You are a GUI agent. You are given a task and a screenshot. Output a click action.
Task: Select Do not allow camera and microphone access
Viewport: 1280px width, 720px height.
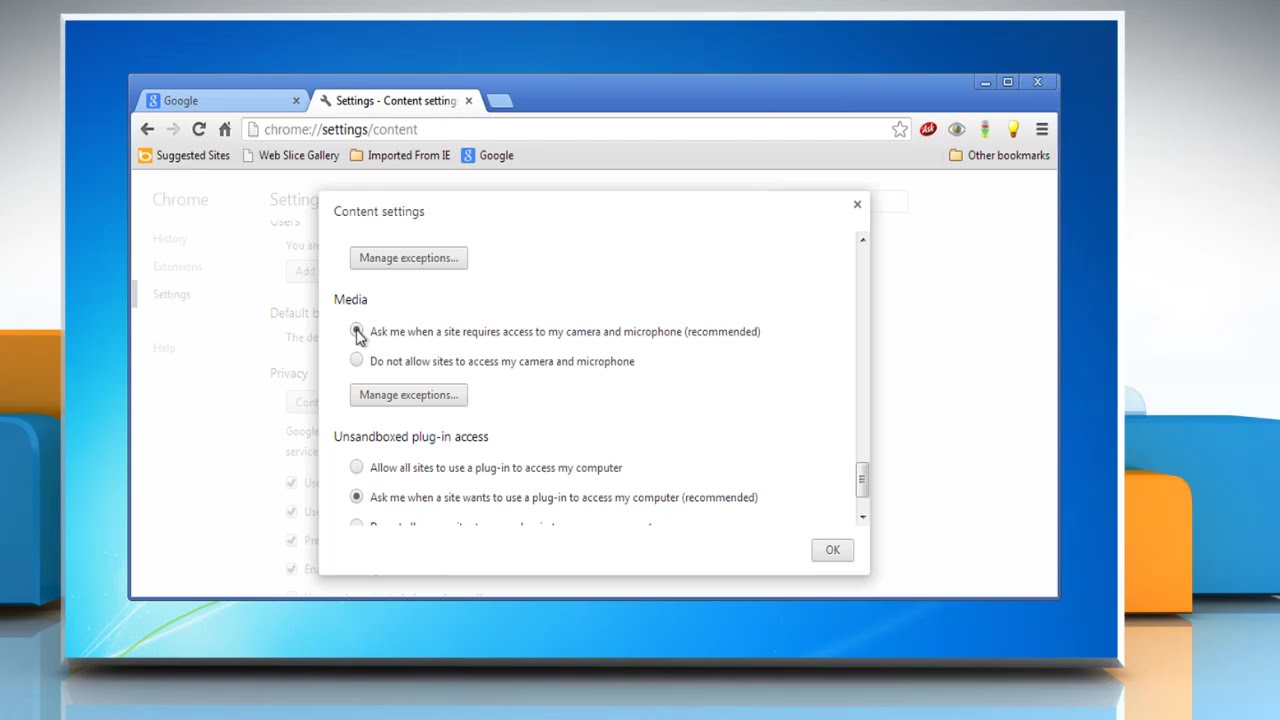(357, 360)
